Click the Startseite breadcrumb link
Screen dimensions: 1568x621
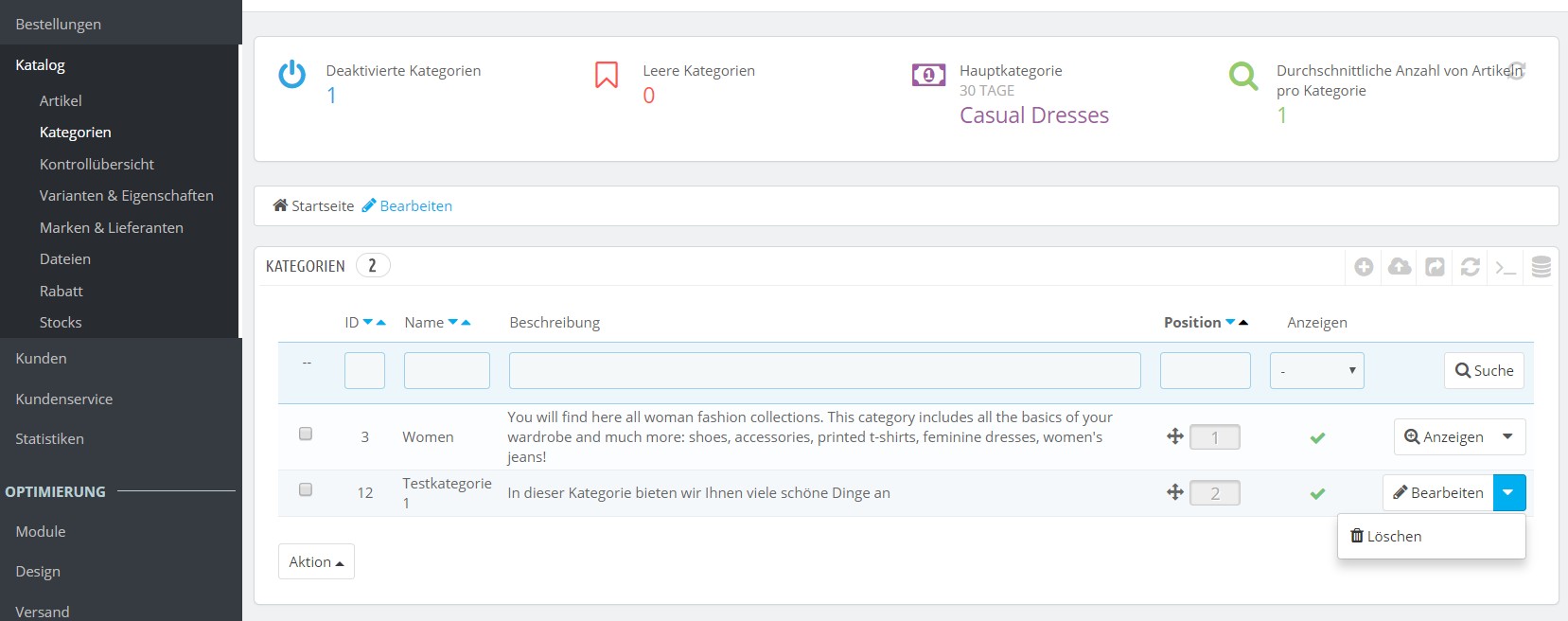coord(323,205)
